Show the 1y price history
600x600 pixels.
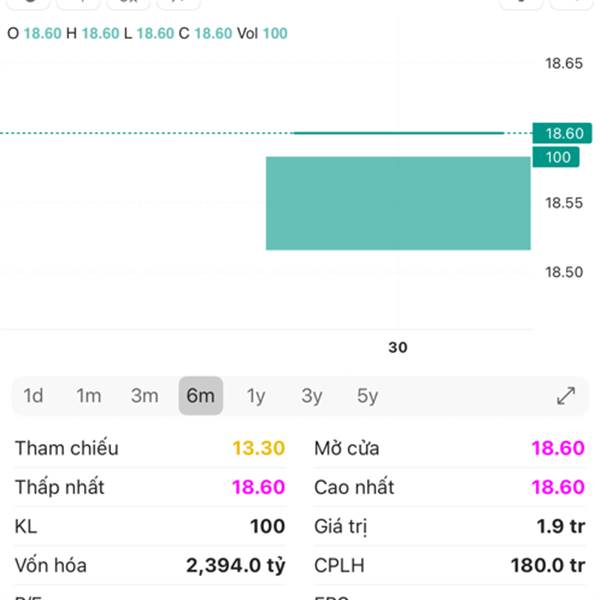point(256,396)
